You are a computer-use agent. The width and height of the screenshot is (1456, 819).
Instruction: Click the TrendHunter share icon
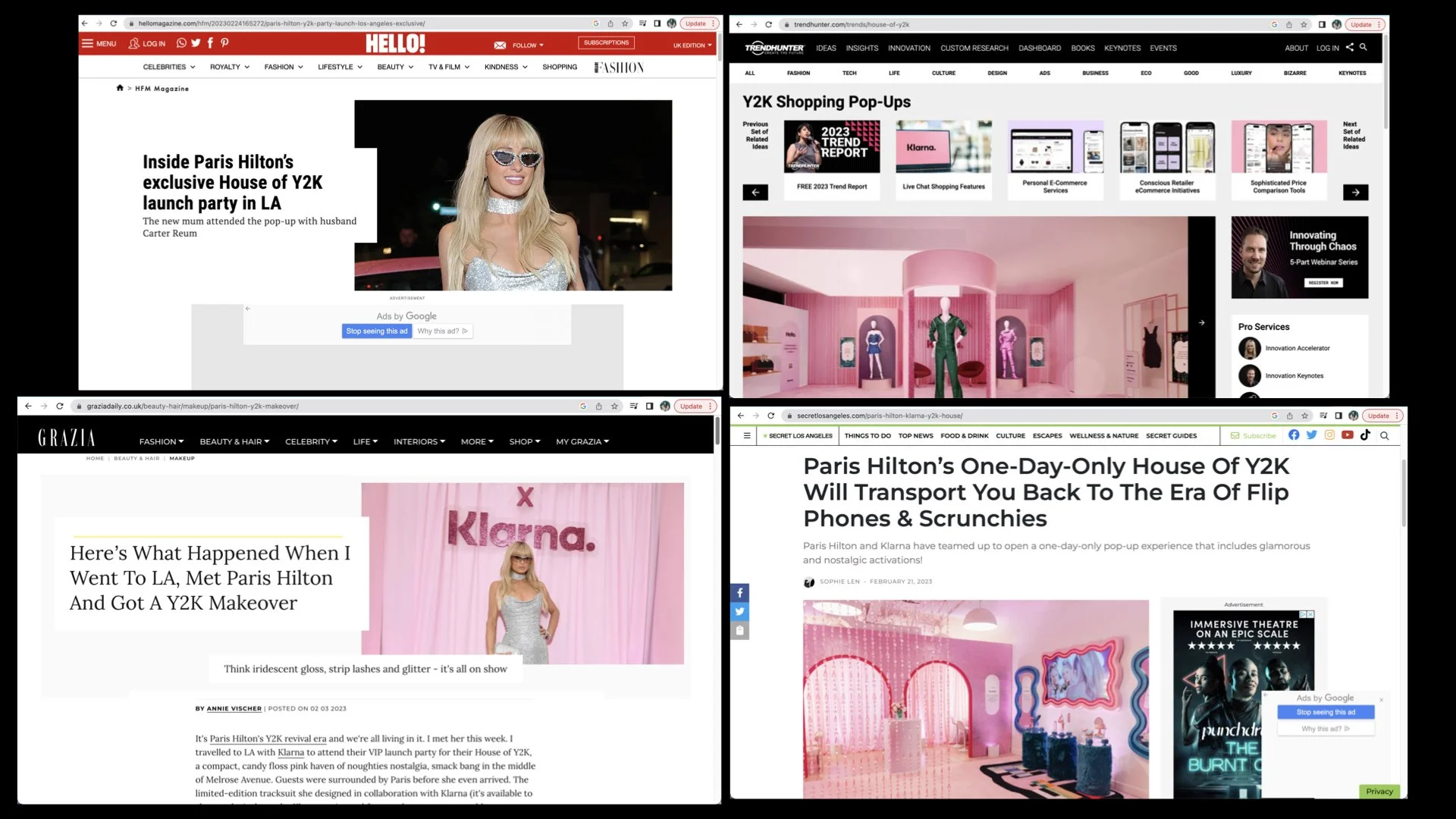[1350, 47]
